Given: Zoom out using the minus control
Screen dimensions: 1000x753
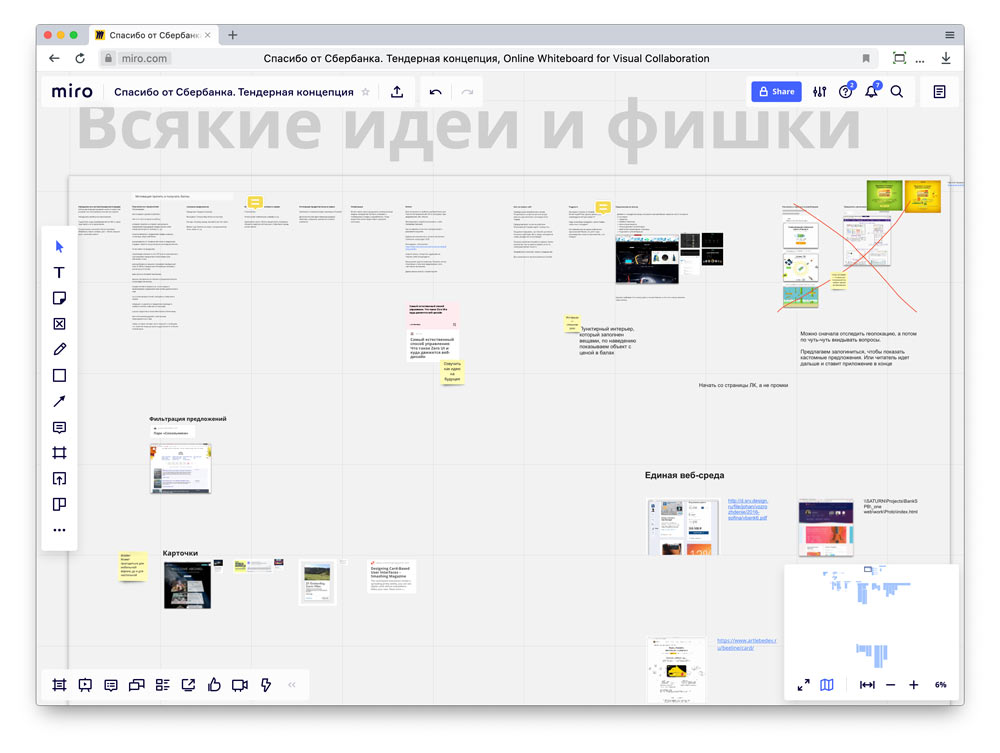Looking at the screenshot, I should point(890,685).
